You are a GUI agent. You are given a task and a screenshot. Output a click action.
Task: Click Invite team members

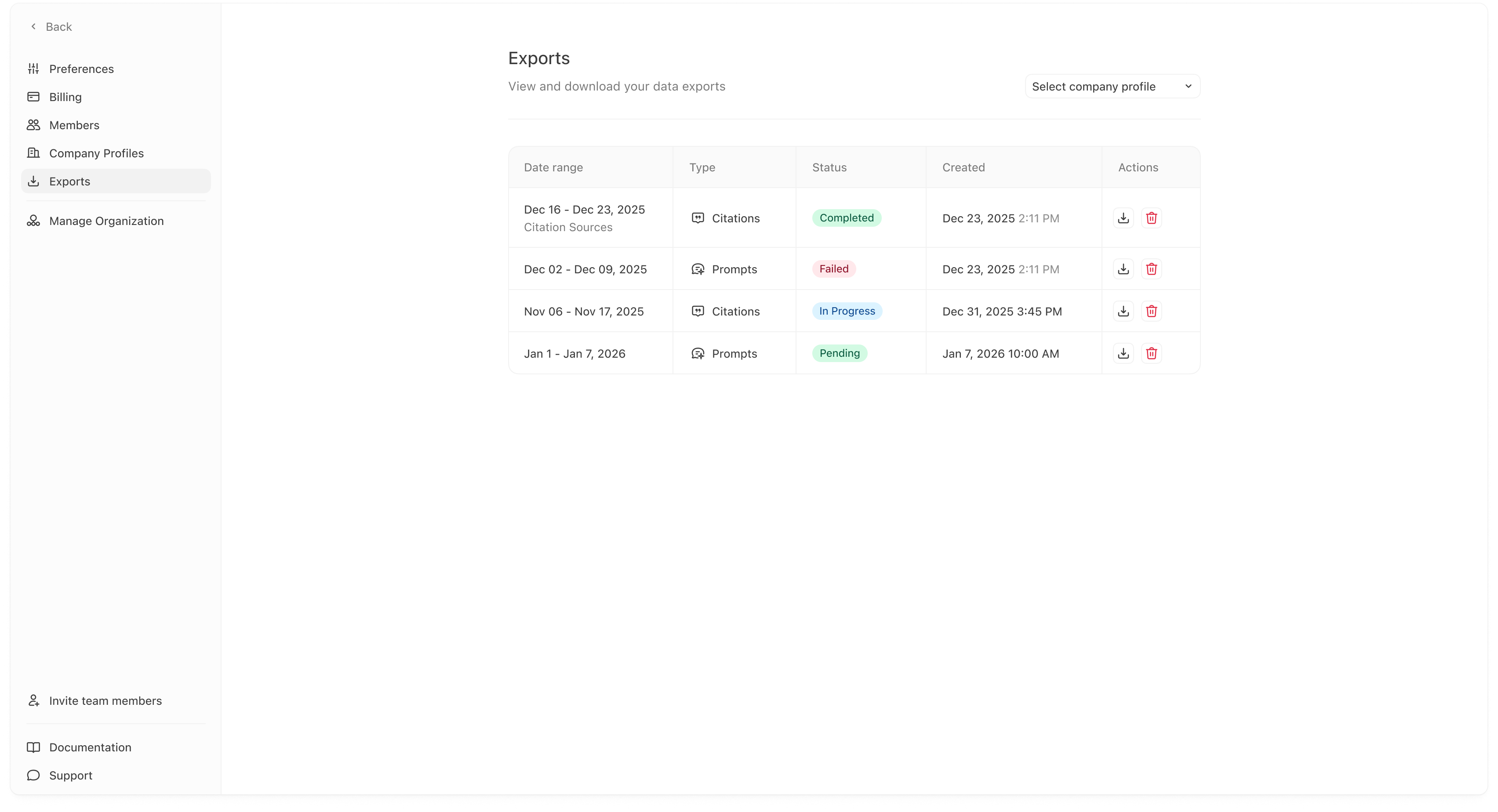[x=105, y=701]
